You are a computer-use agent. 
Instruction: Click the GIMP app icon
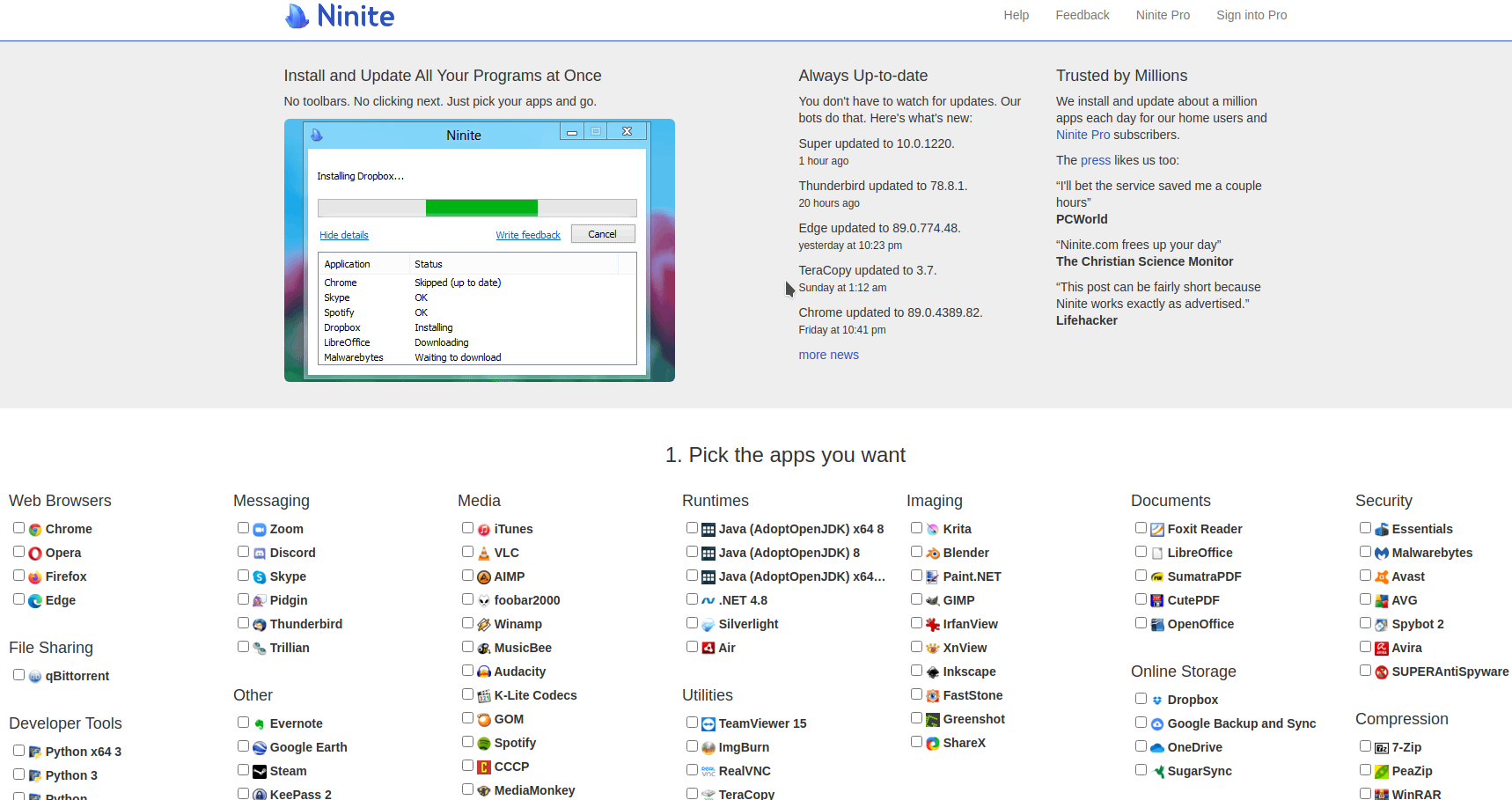933,601
